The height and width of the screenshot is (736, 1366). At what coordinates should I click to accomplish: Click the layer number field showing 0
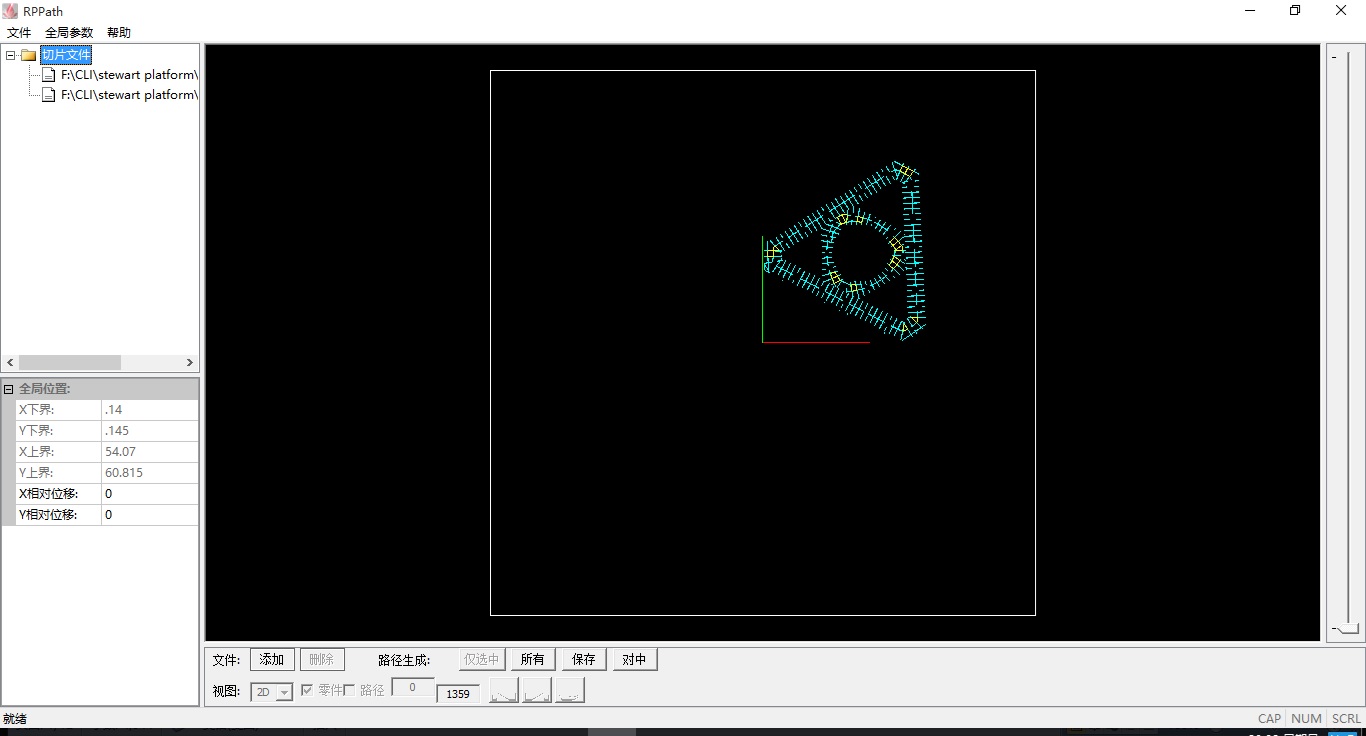click(412, 688)
